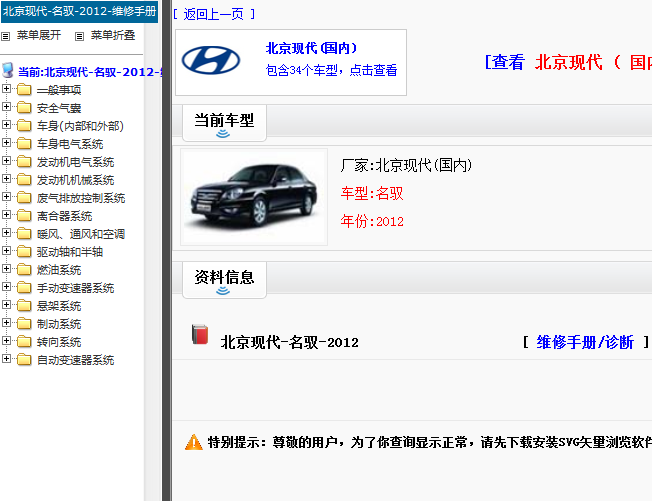Expand the 车身电气系统 tree node

(x=6, y=143)
